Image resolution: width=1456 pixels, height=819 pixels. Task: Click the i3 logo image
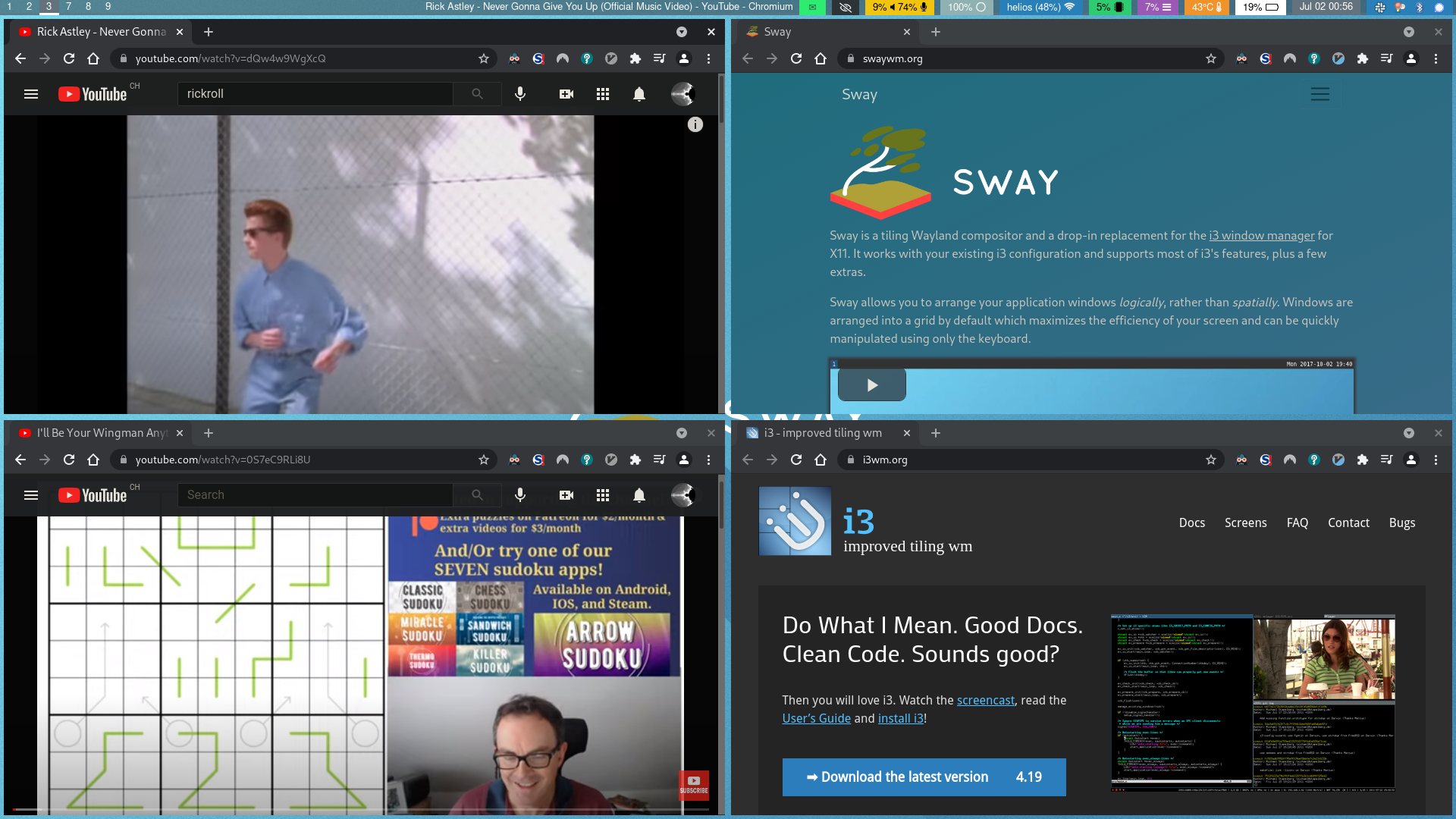pos(795,521)
